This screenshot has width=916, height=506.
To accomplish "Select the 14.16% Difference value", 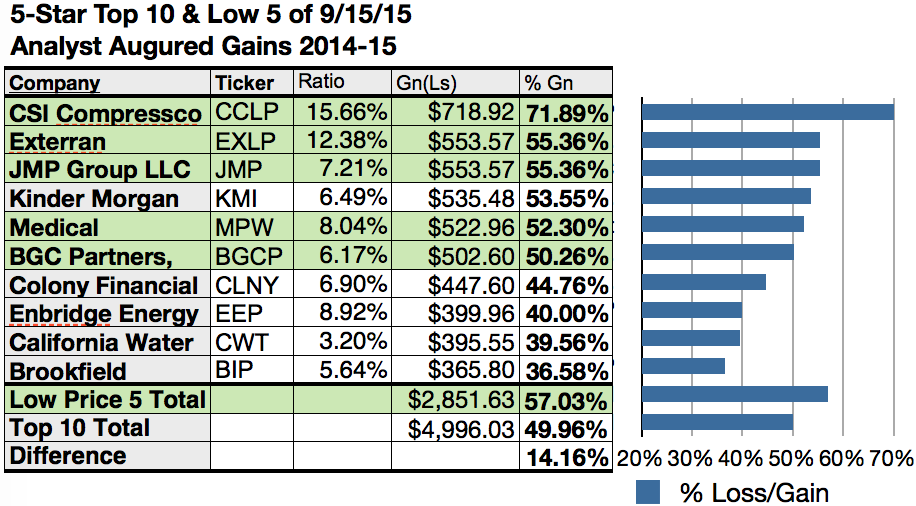I will pos(565,458).
